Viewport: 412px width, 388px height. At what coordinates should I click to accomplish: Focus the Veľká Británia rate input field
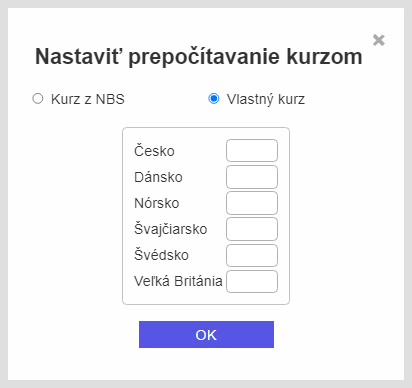click(x=252, y=281)
